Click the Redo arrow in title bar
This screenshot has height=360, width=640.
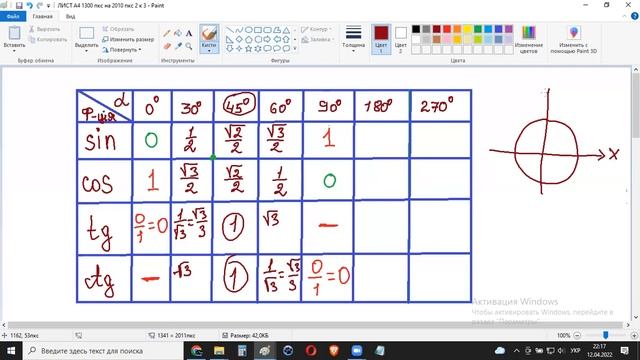[40, 6]
